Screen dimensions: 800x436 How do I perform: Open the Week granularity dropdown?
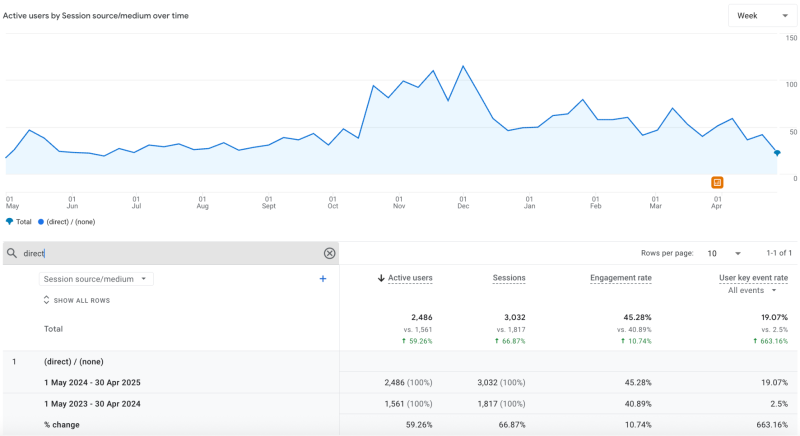(762, 16)
